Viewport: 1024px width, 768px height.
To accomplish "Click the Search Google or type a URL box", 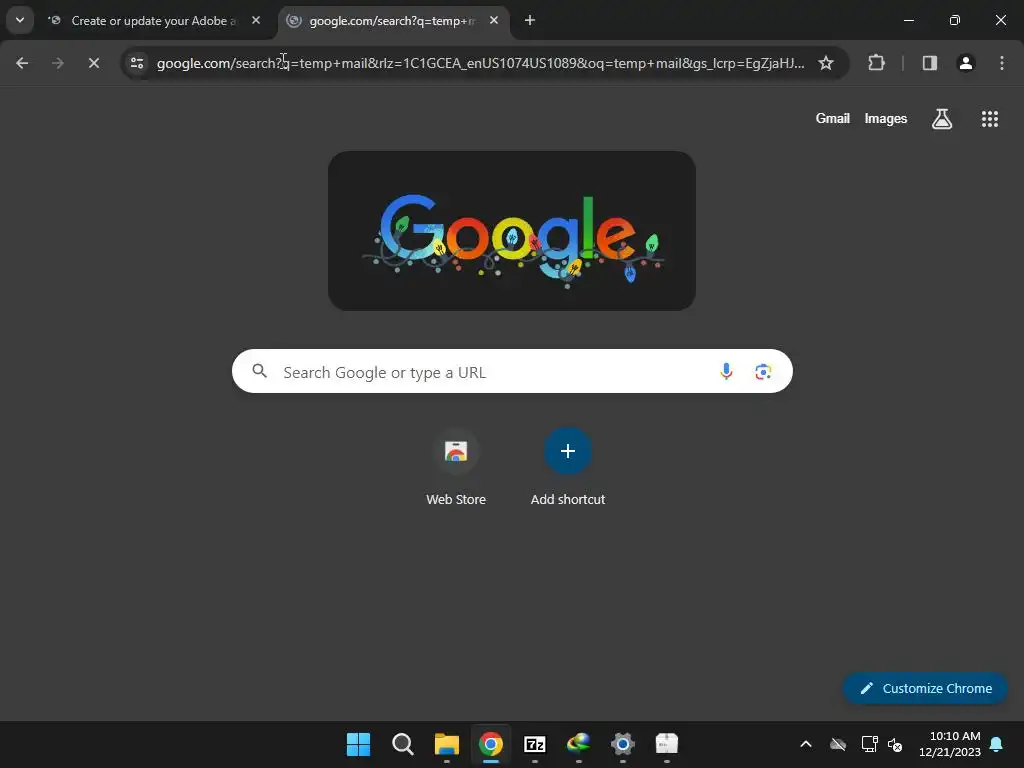I will [512, 372].
